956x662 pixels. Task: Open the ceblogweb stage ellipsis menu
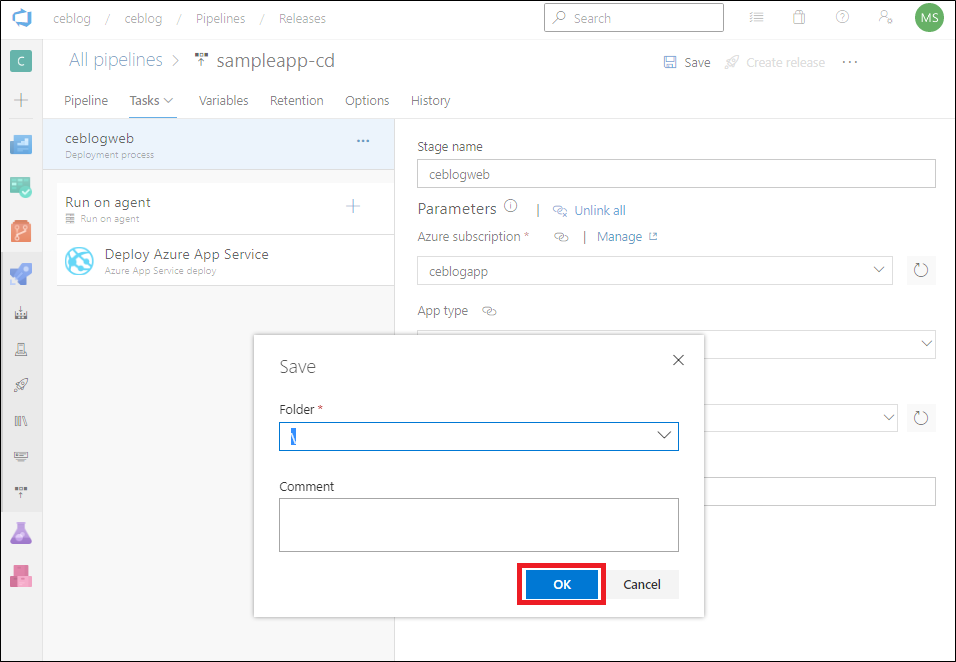coord(363,141)
